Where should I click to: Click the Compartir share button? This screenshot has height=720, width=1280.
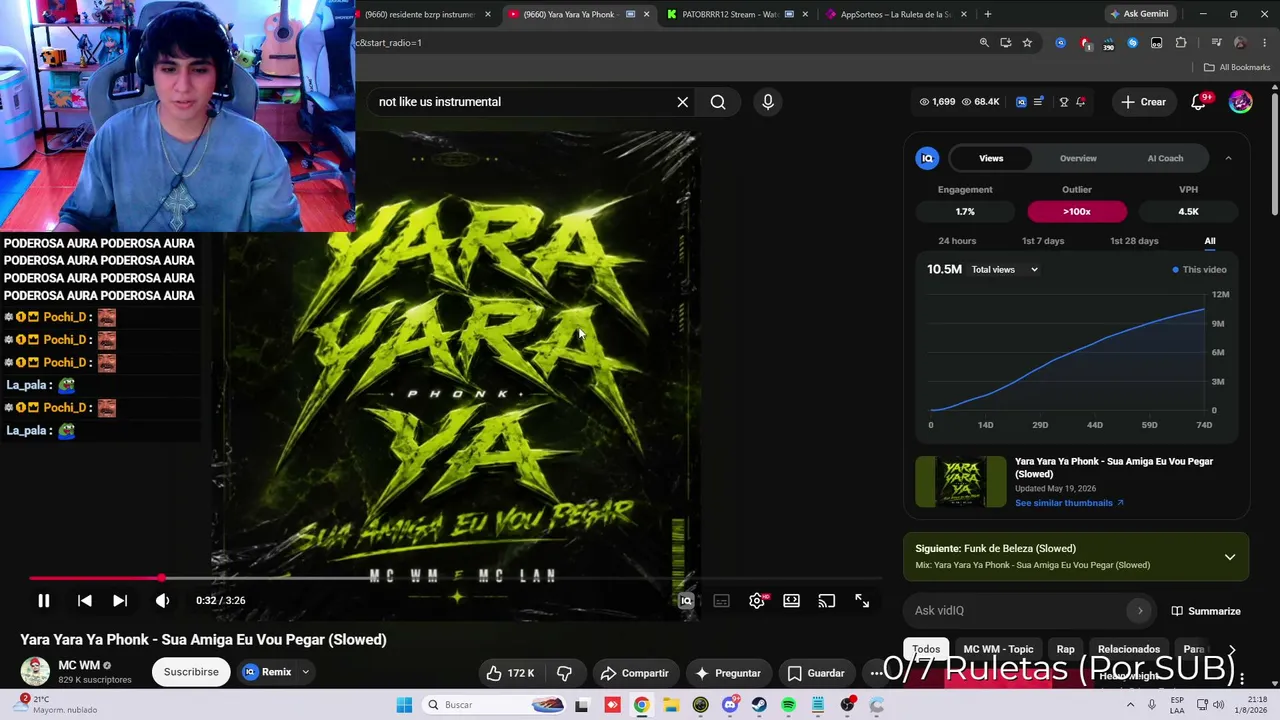point(634,674)
